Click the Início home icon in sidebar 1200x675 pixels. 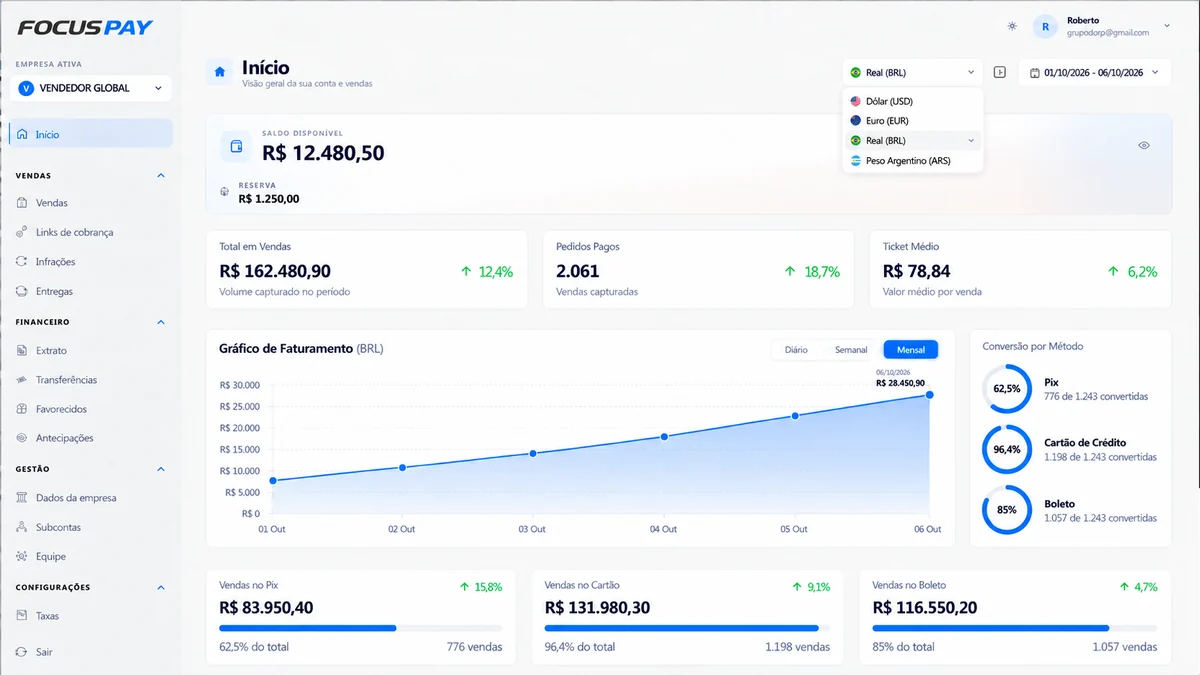tap(22, 134)
